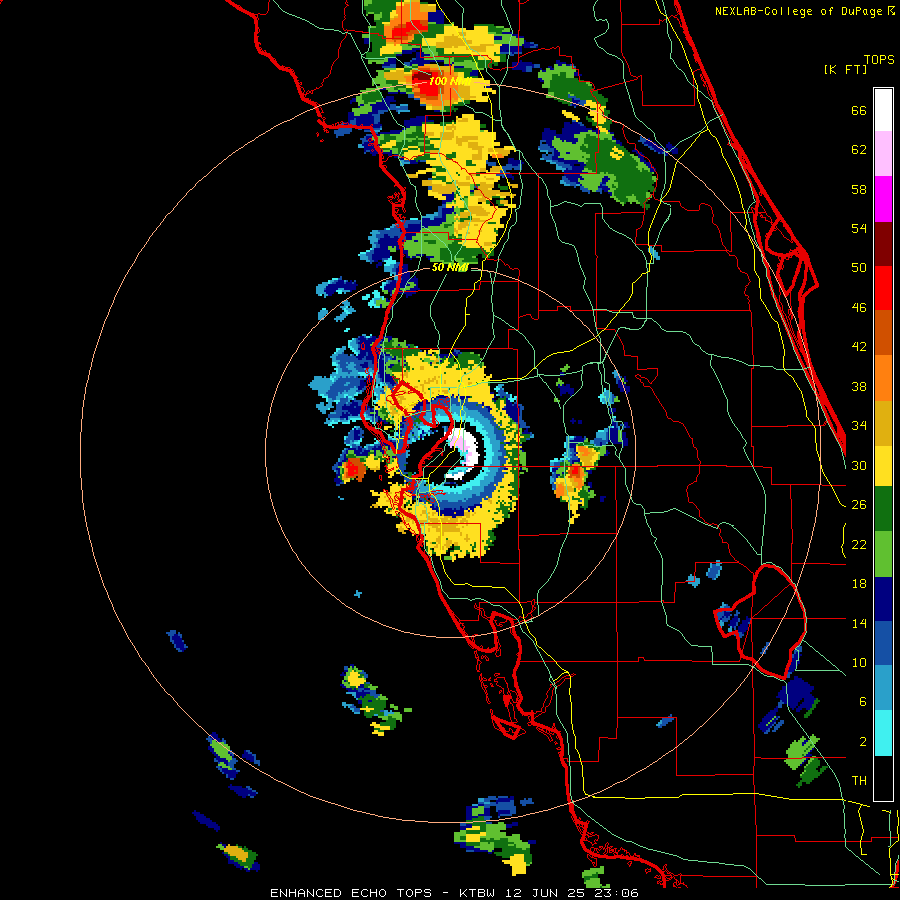Select the cyan legend band
Screen dimensions: 900x900
click(883, 733)
